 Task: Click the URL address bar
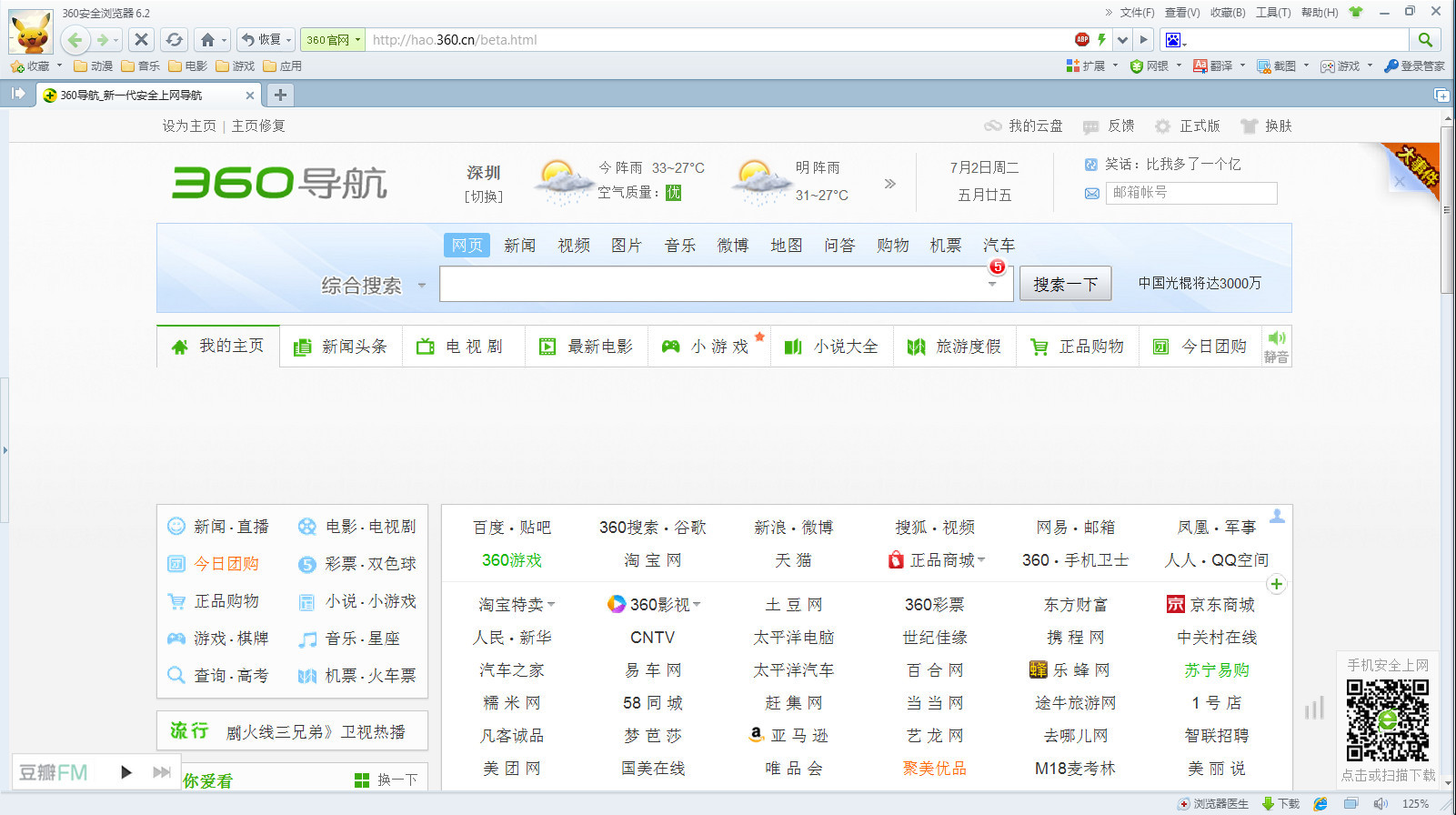[718, 40]
